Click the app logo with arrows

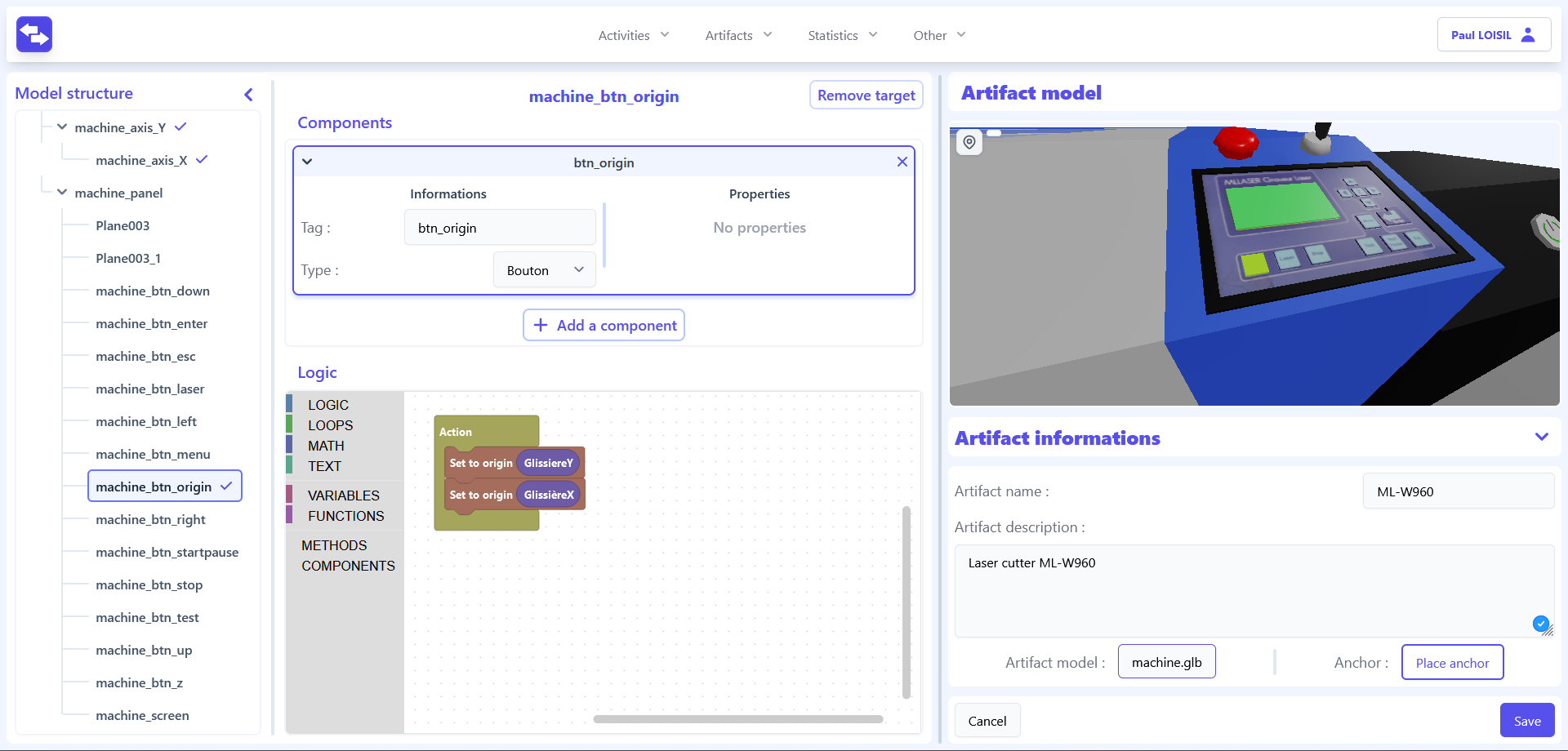(x=34, y=34)
